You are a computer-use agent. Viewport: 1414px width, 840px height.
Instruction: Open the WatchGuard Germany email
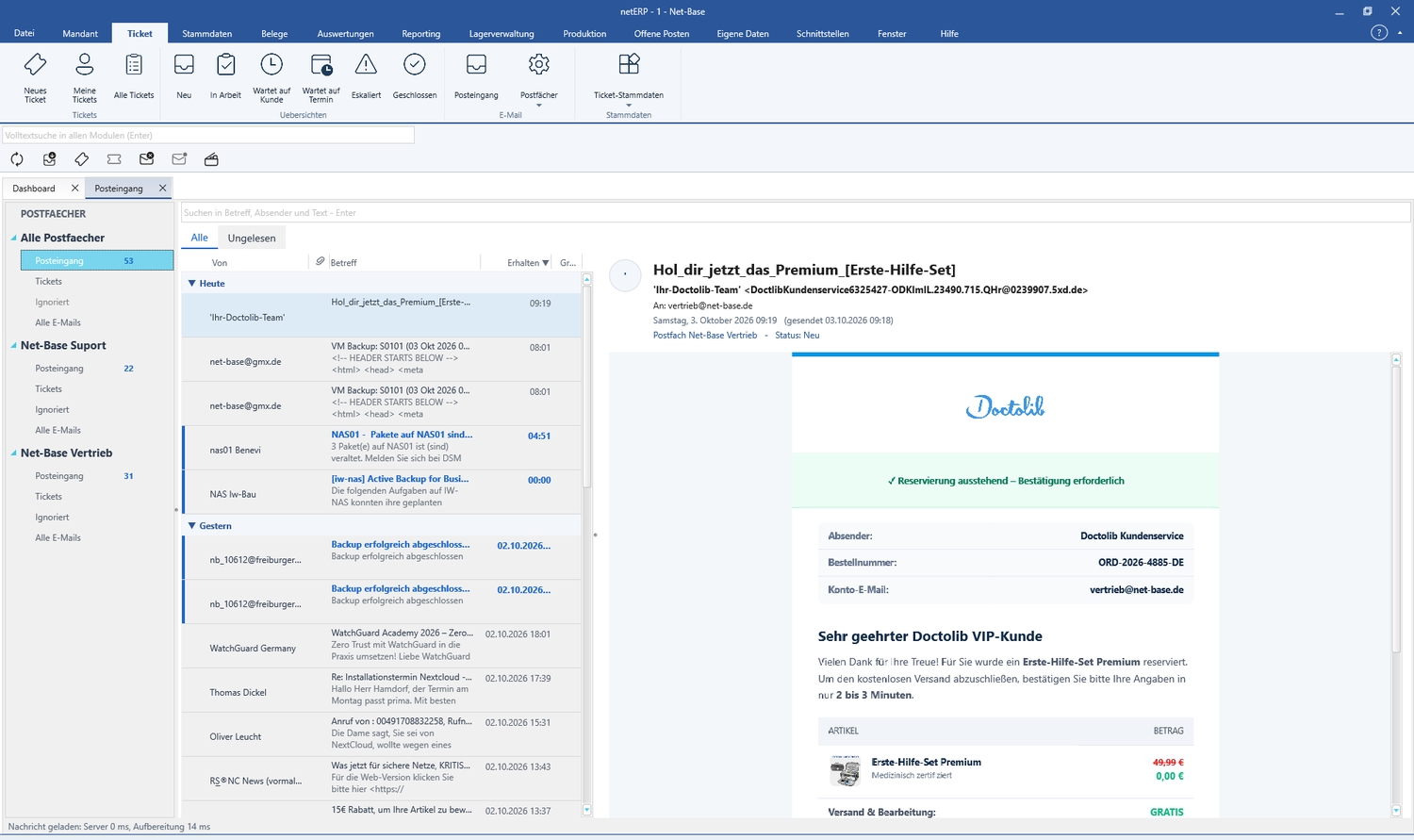coord(382,646)
